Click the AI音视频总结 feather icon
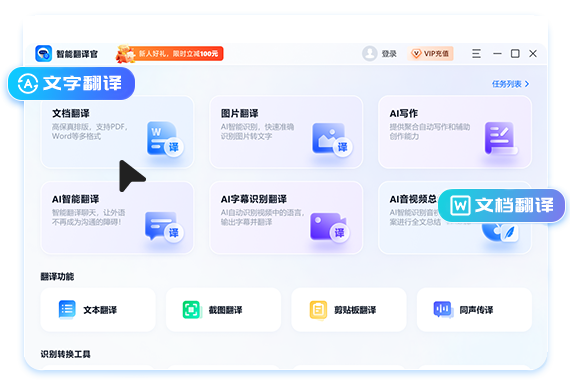 (x=509, y=233)
